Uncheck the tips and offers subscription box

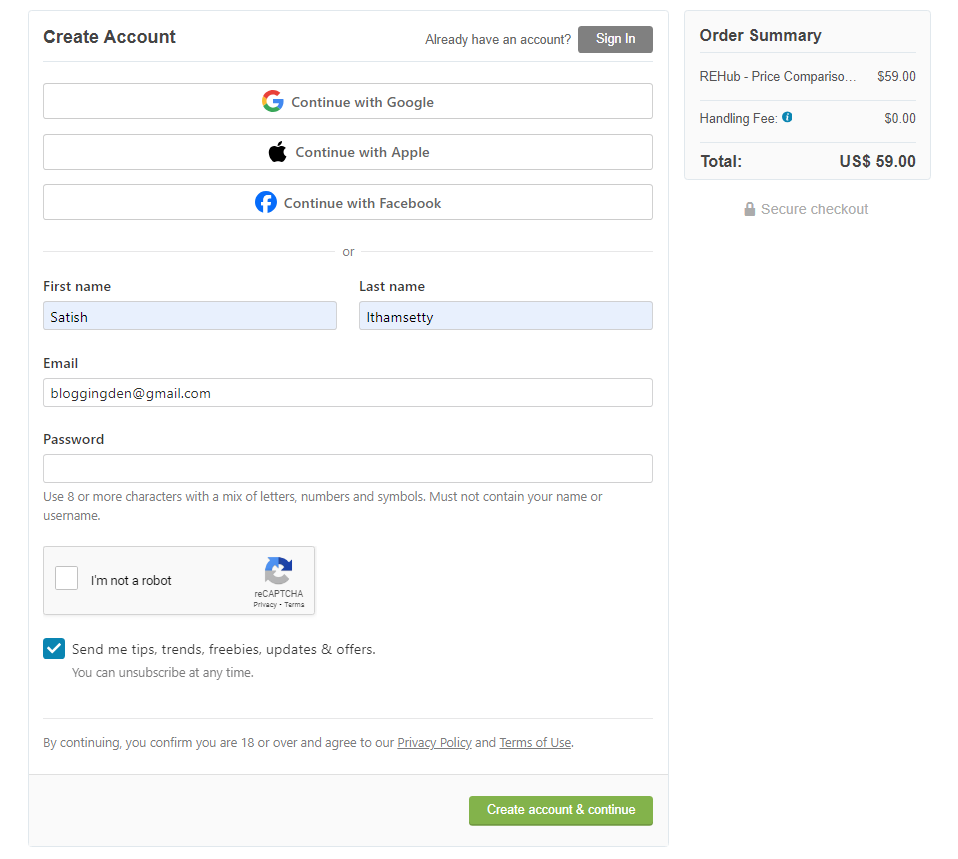point(53,648)
